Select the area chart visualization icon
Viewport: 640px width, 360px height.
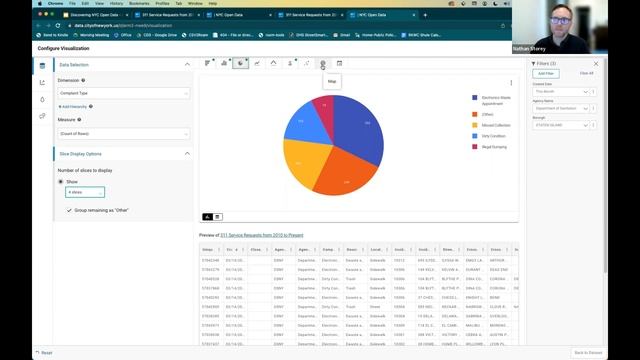point(273,63)
